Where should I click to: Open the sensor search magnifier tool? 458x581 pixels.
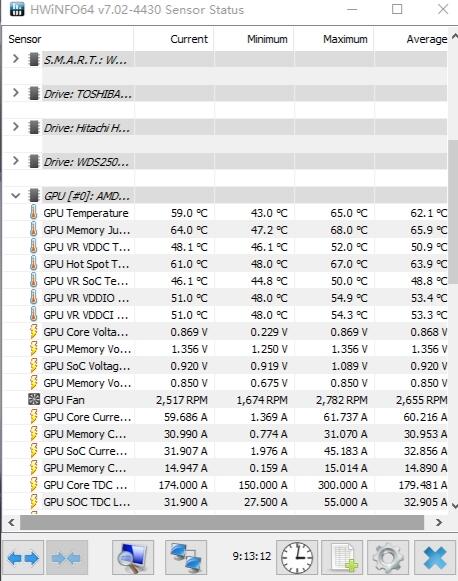133,558
